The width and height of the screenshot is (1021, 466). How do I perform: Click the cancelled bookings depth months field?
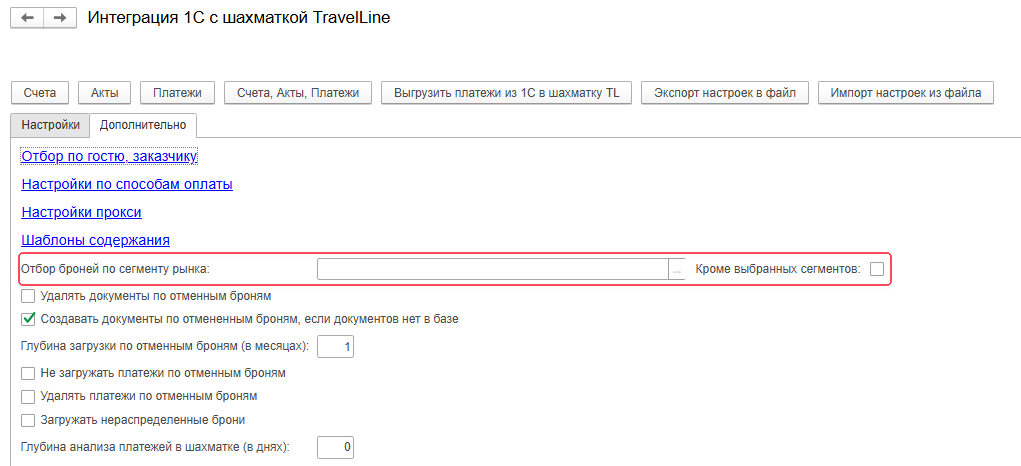click(x=336, y=347)
